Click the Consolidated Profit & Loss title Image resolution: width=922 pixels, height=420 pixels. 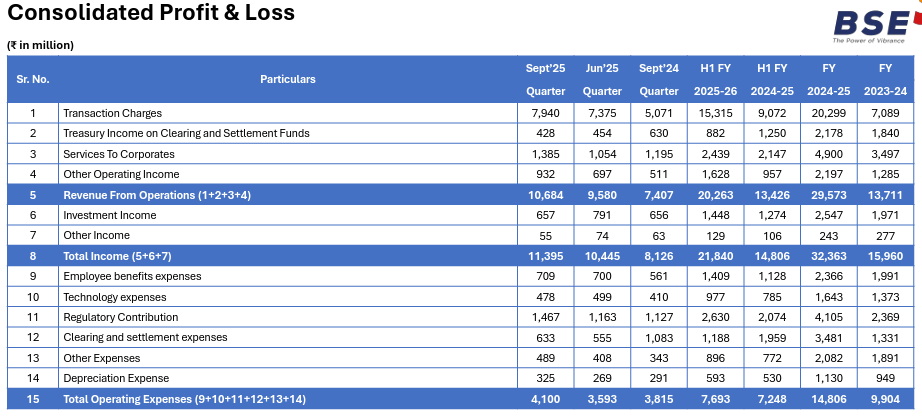pyautogui.click(x=151, y=13)
